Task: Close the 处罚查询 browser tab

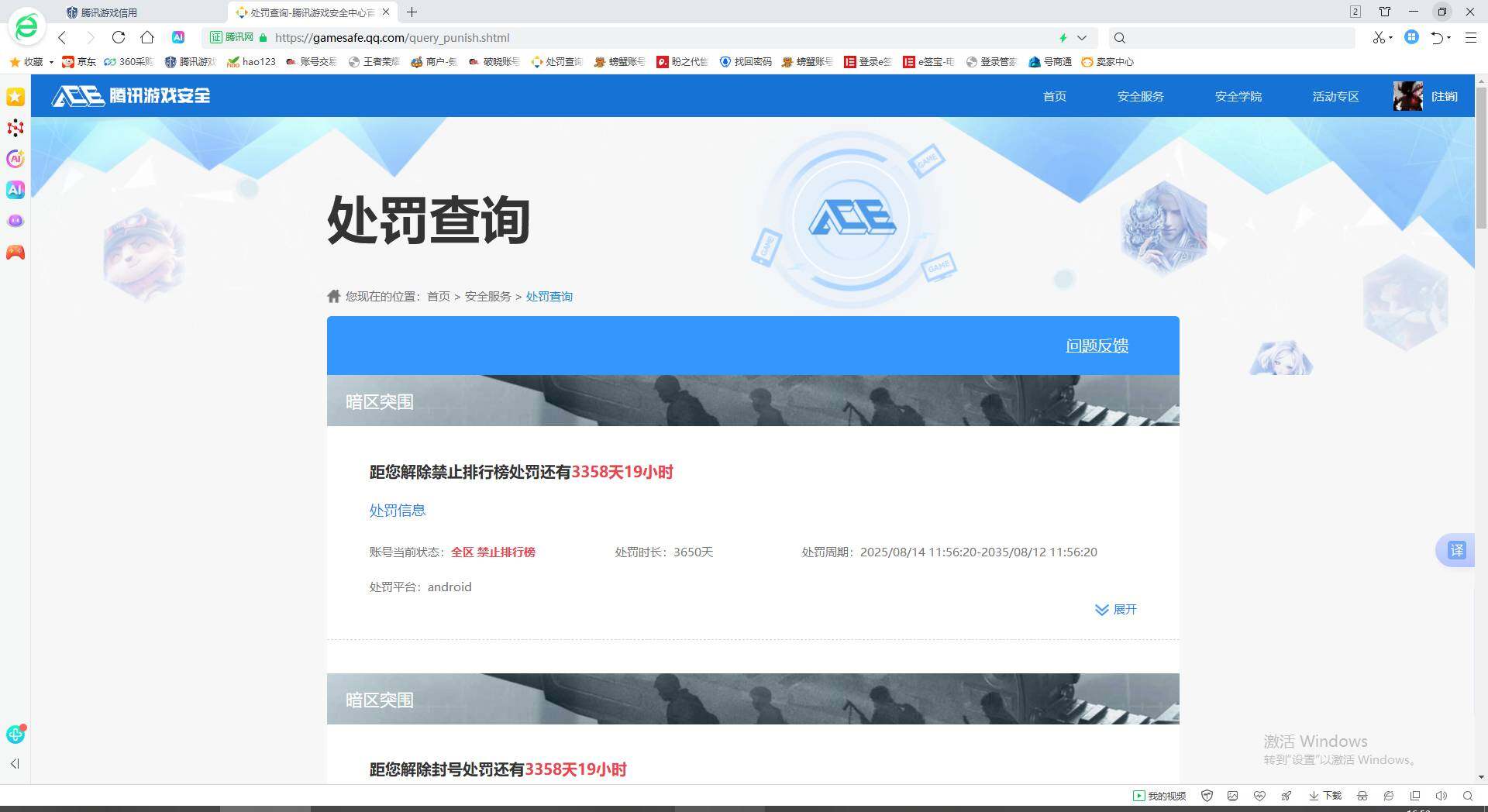Action: (386, 12)
